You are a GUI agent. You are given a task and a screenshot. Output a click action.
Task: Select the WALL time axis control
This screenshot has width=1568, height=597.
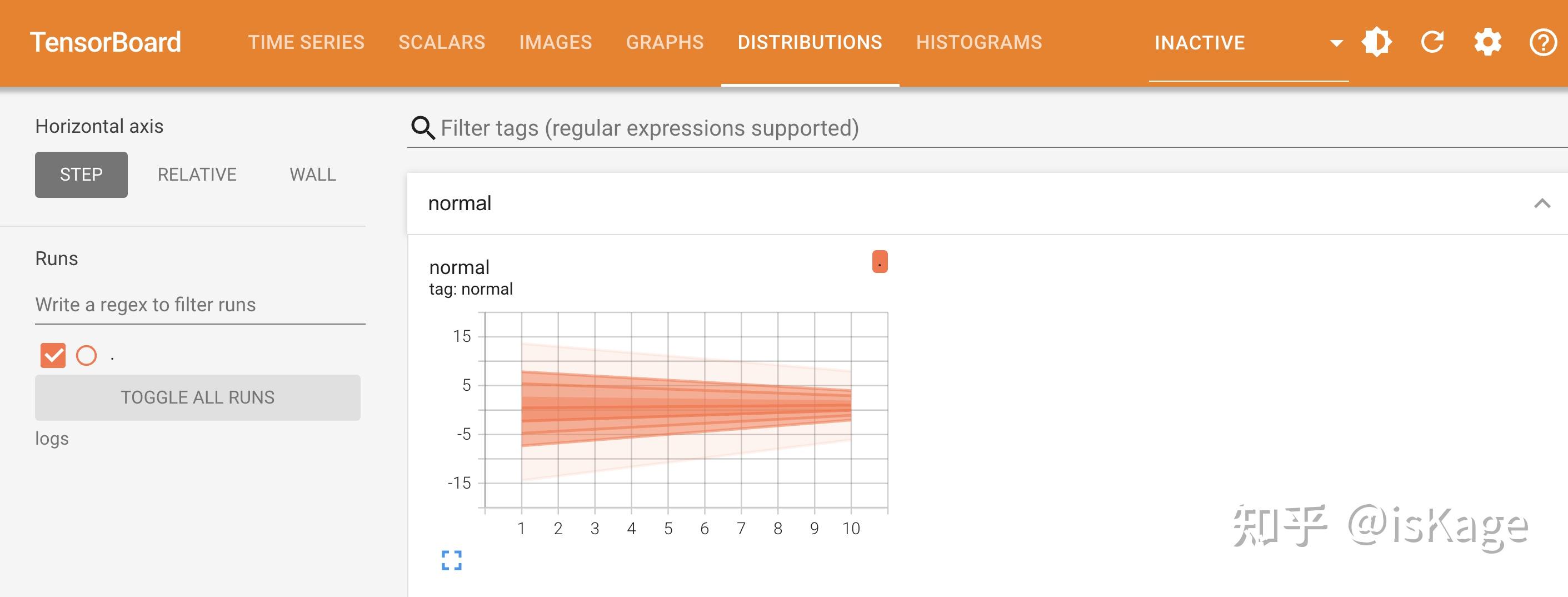313,174
